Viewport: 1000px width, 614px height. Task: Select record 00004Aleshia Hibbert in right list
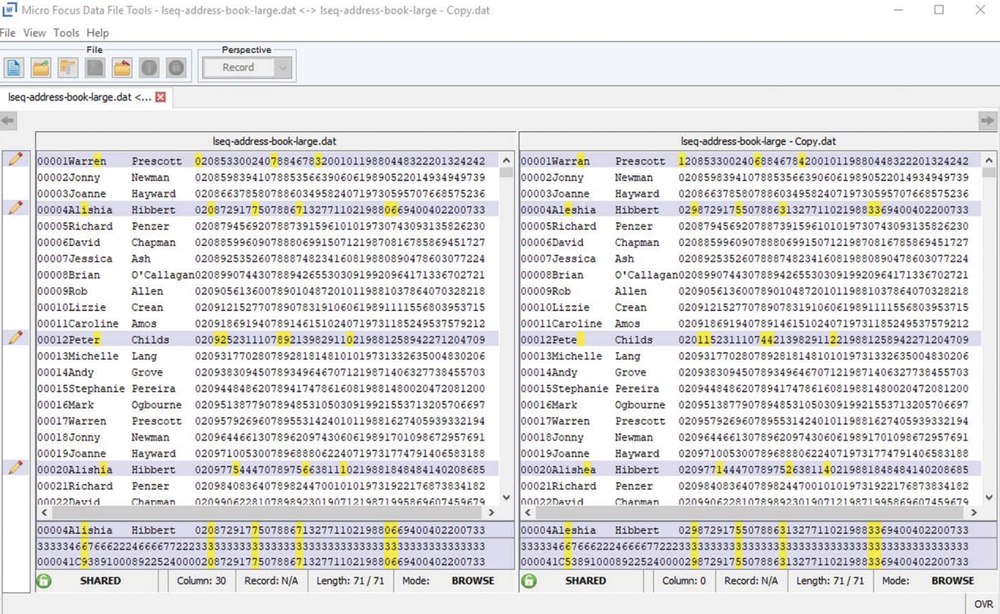click(751, 210)
